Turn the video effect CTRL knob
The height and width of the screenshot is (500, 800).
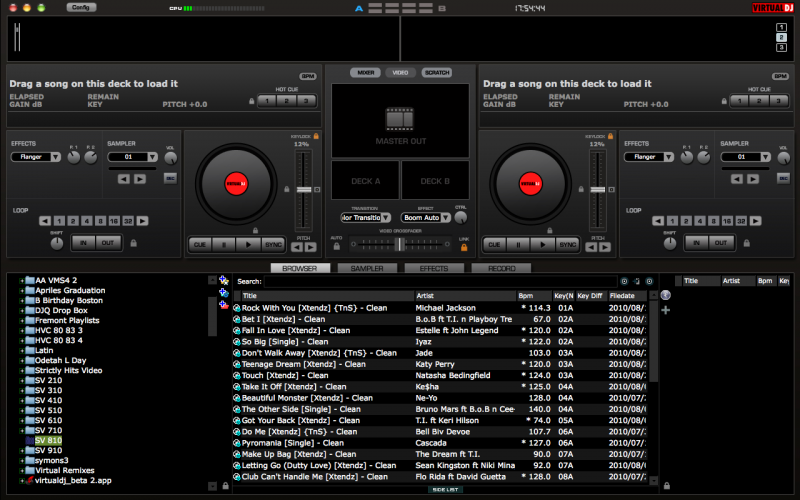pos(461,218)
